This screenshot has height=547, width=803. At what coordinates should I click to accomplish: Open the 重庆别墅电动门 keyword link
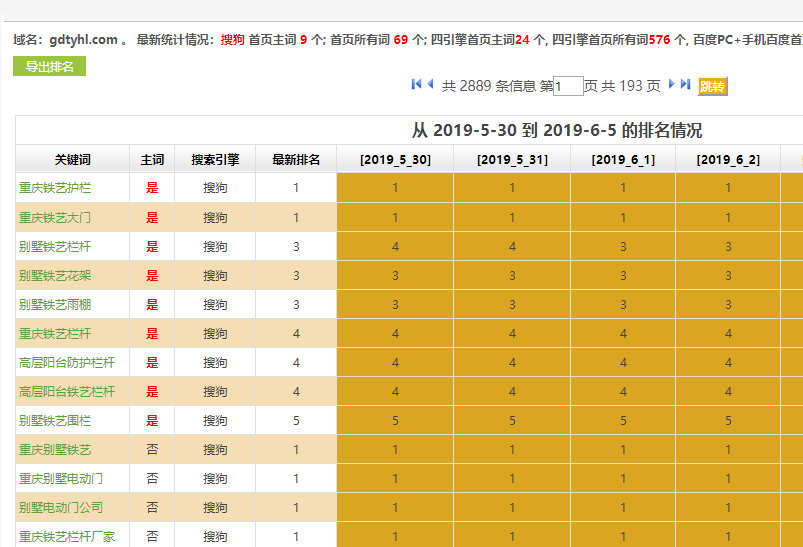point(61,479)
